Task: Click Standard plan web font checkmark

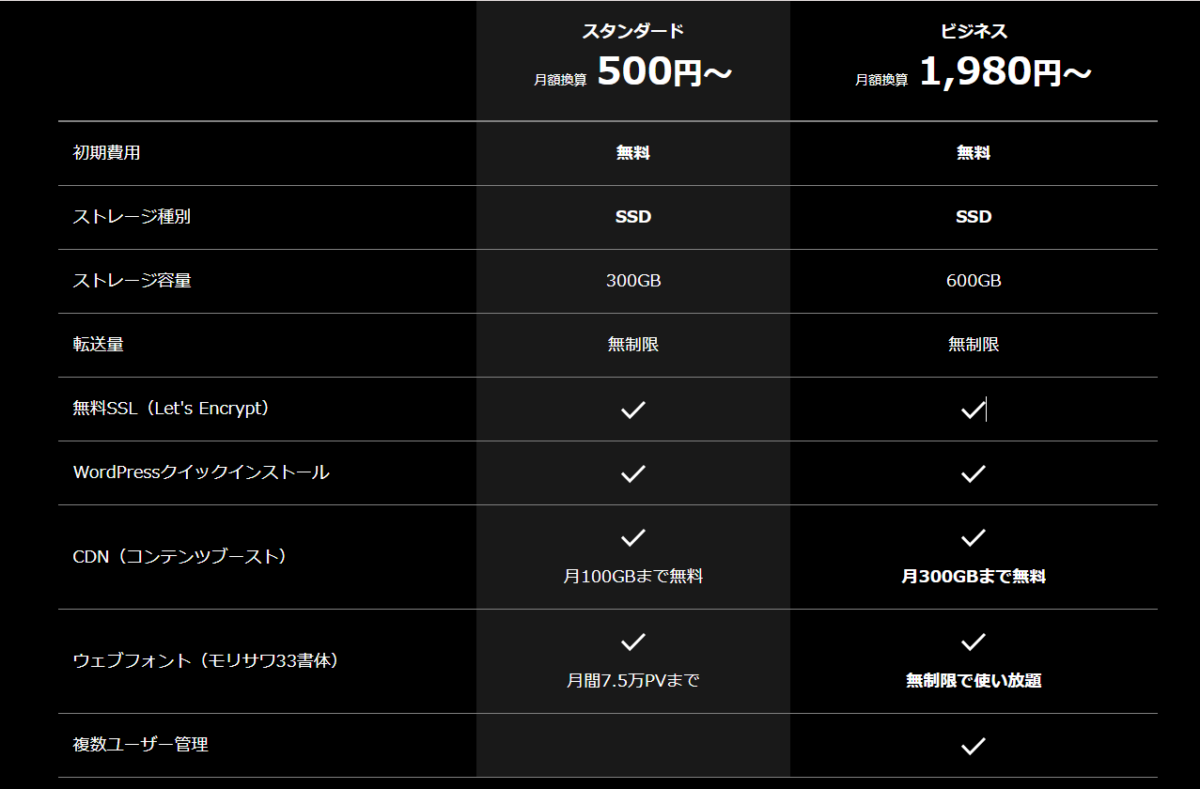Action: (633, 642)
